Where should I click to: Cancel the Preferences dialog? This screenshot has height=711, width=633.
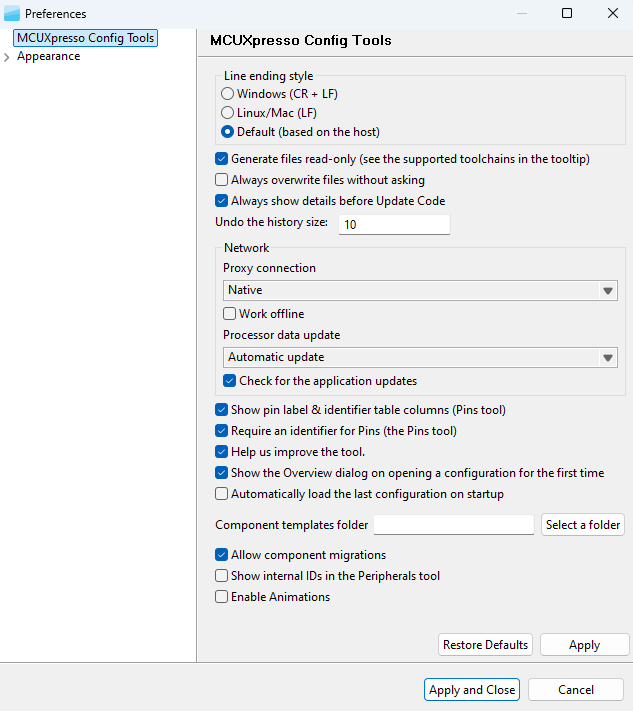pyautogui.click(x=576, y=690)
